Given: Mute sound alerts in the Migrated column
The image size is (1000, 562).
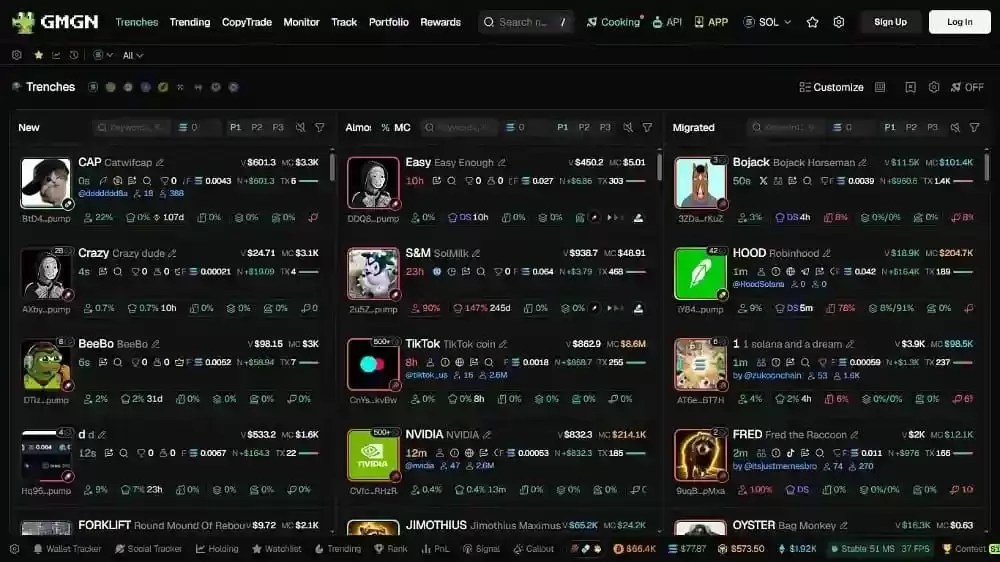Looking at the screenshot, I should 955,127.
